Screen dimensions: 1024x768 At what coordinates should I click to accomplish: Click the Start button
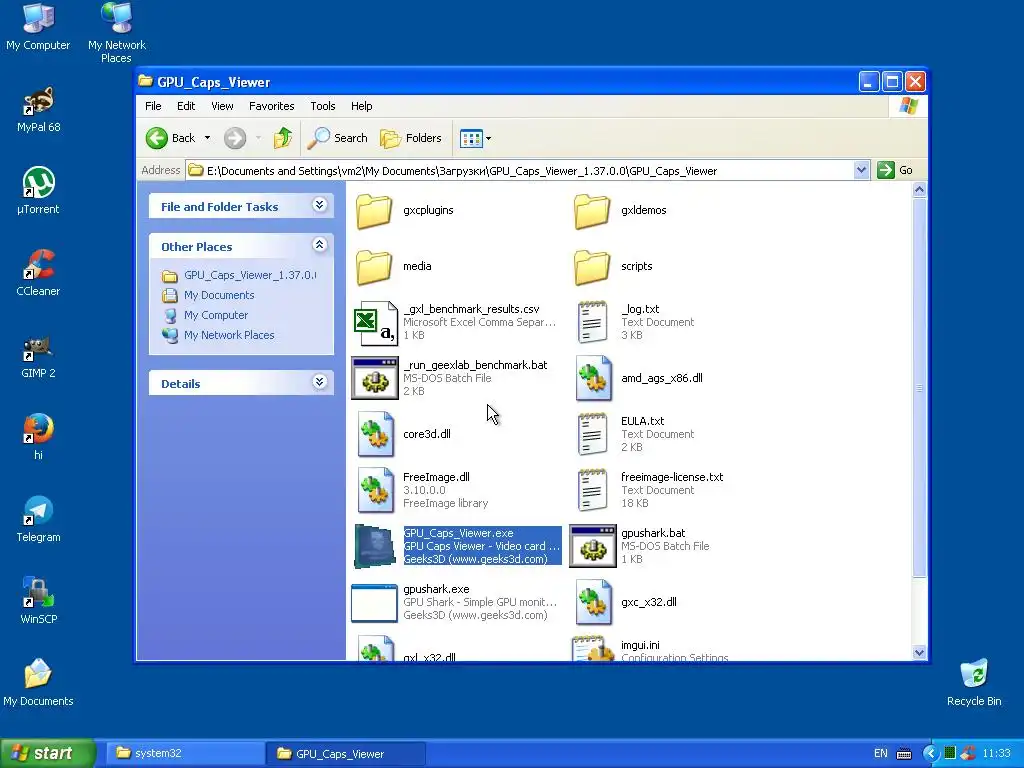48,753
